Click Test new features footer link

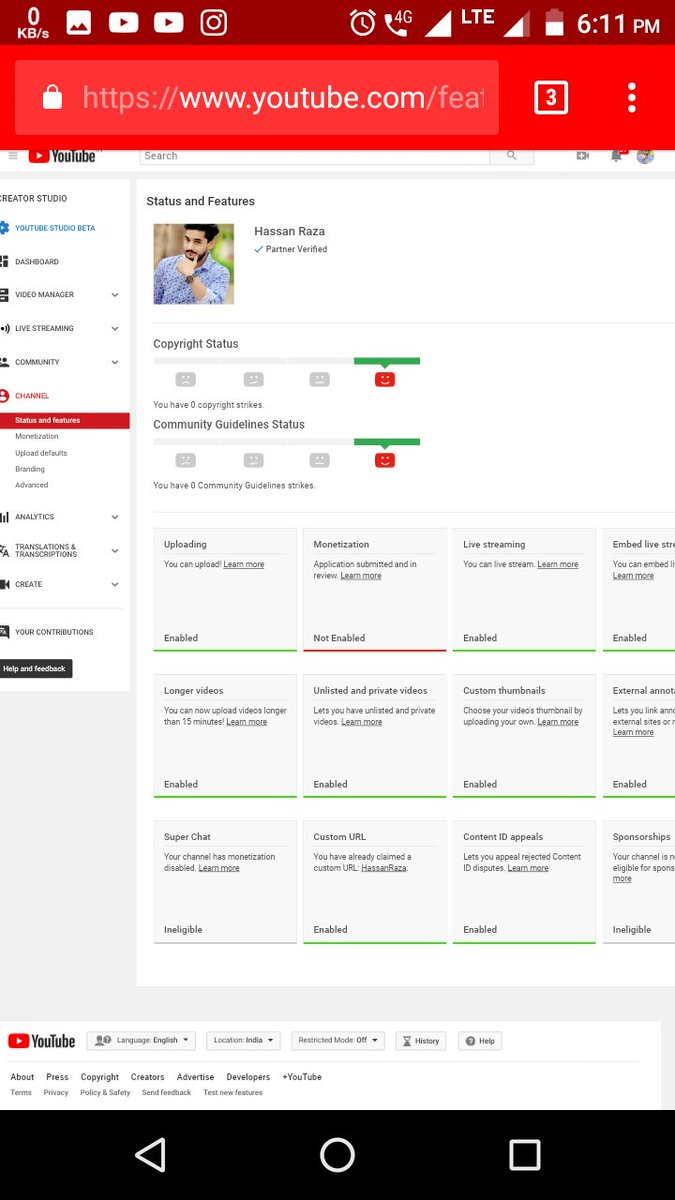233,1093
